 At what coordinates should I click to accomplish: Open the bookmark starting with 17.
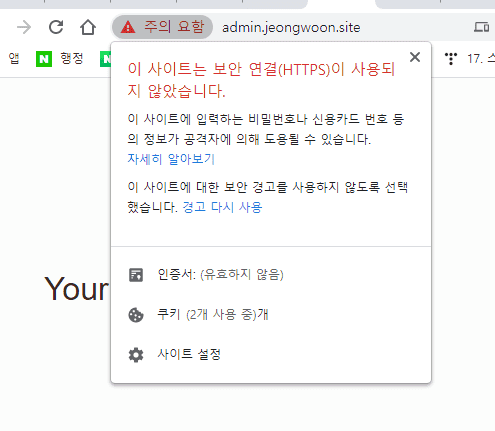click(470, 59)
